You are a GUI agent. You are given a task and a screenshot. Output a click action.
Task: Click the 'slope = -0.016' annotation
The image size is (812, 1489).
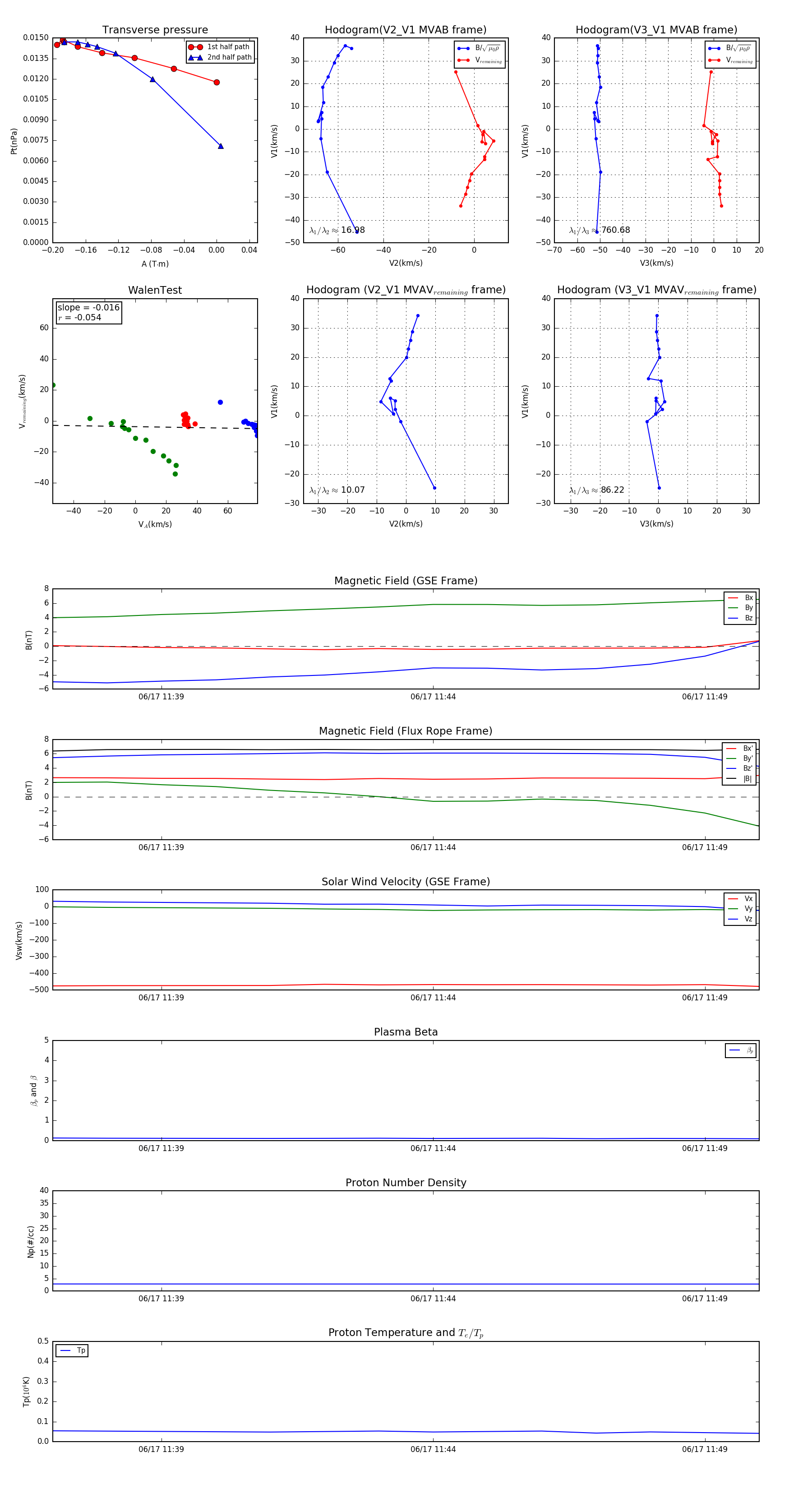pyautogui.click(x=88, y=308)
